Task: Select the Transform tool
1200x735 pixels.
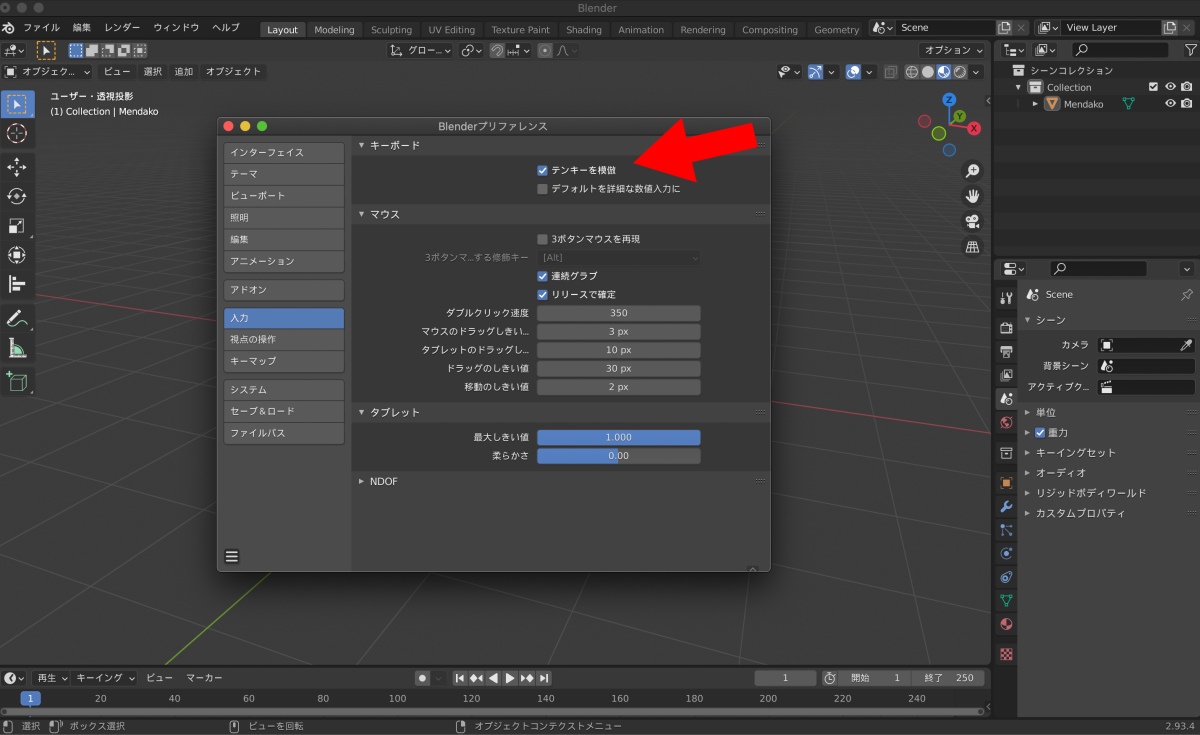Action: pos(17,255)
